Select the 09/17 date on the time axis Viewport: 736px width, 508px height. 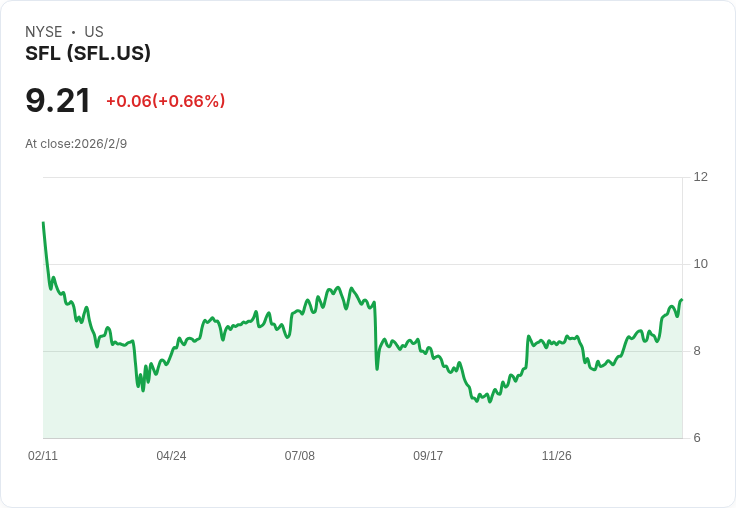[428, 456]
